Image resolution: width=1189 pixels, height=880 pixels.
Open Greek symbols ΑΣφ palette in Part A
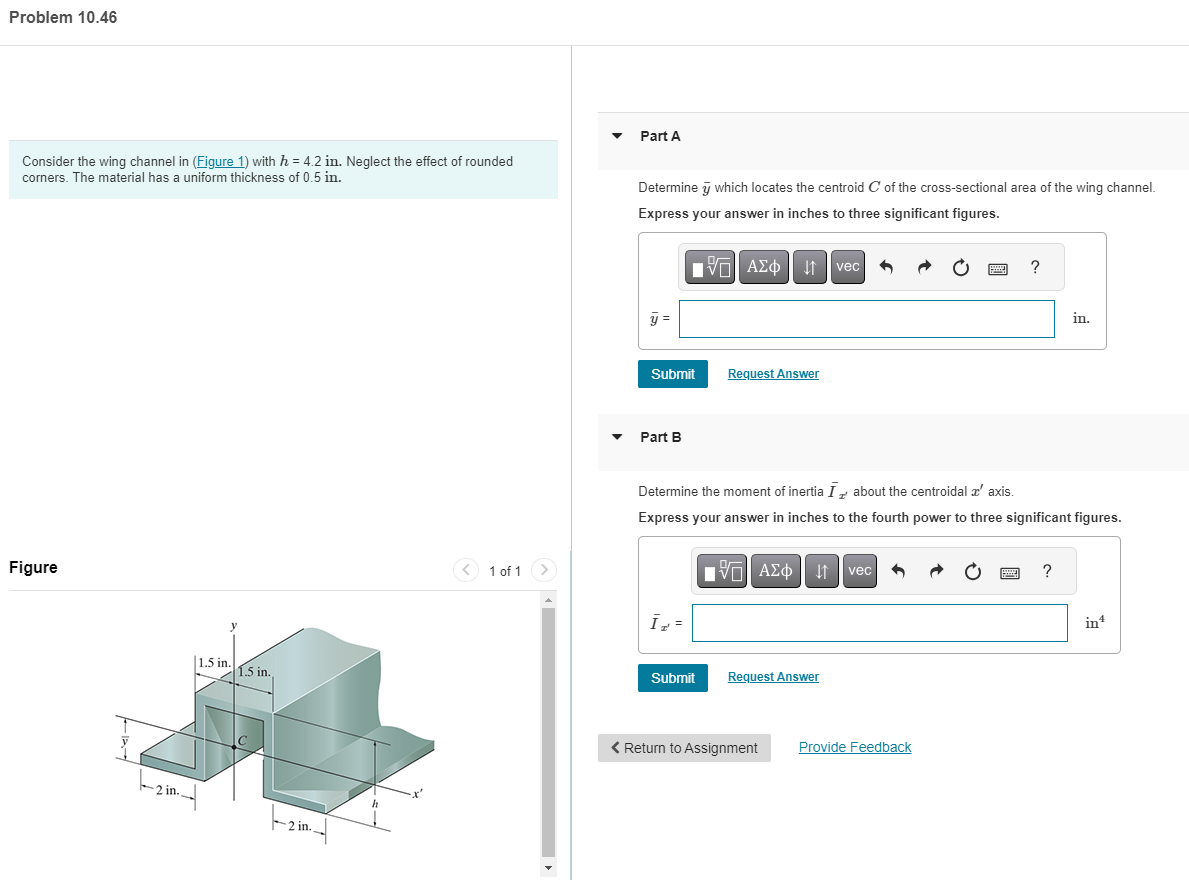(763, 267)
